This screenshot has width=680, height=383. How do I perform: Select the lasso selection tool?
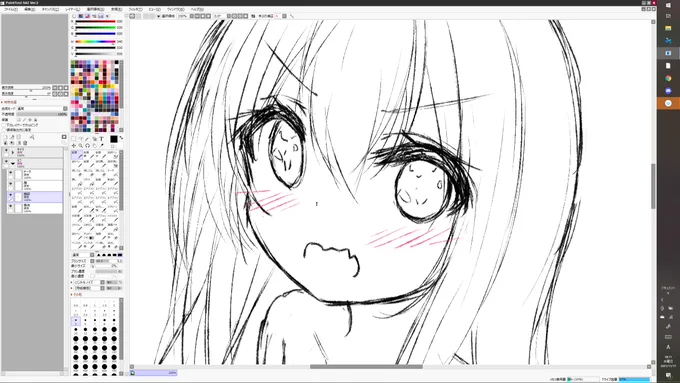[x=81, y=138]
